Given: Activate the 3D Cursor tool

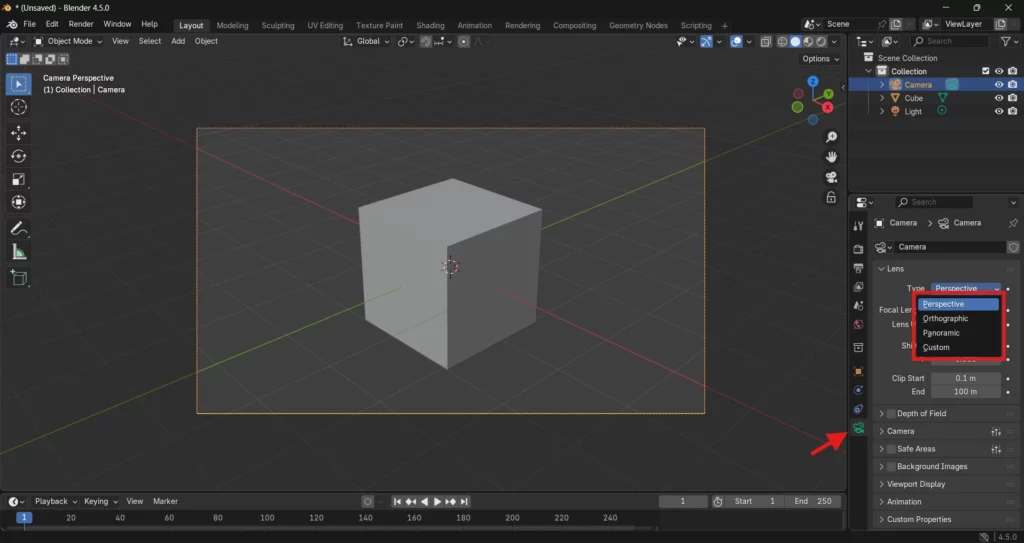Looking at the screenshot, I should (x=18, y=107).
